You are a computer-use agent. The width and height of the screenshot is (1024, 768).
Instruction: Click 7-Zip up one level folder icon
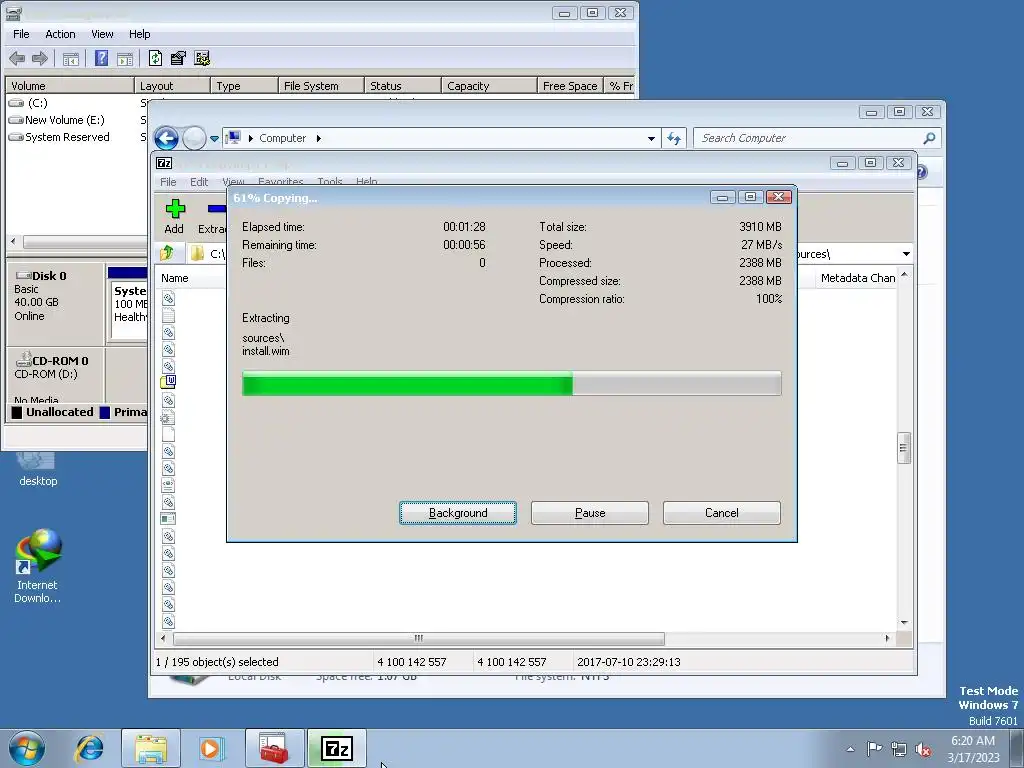click(167, 253)
